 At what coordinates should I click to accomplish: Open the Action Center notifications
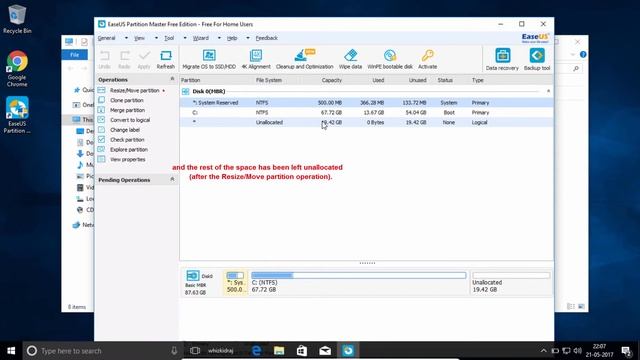627,351
